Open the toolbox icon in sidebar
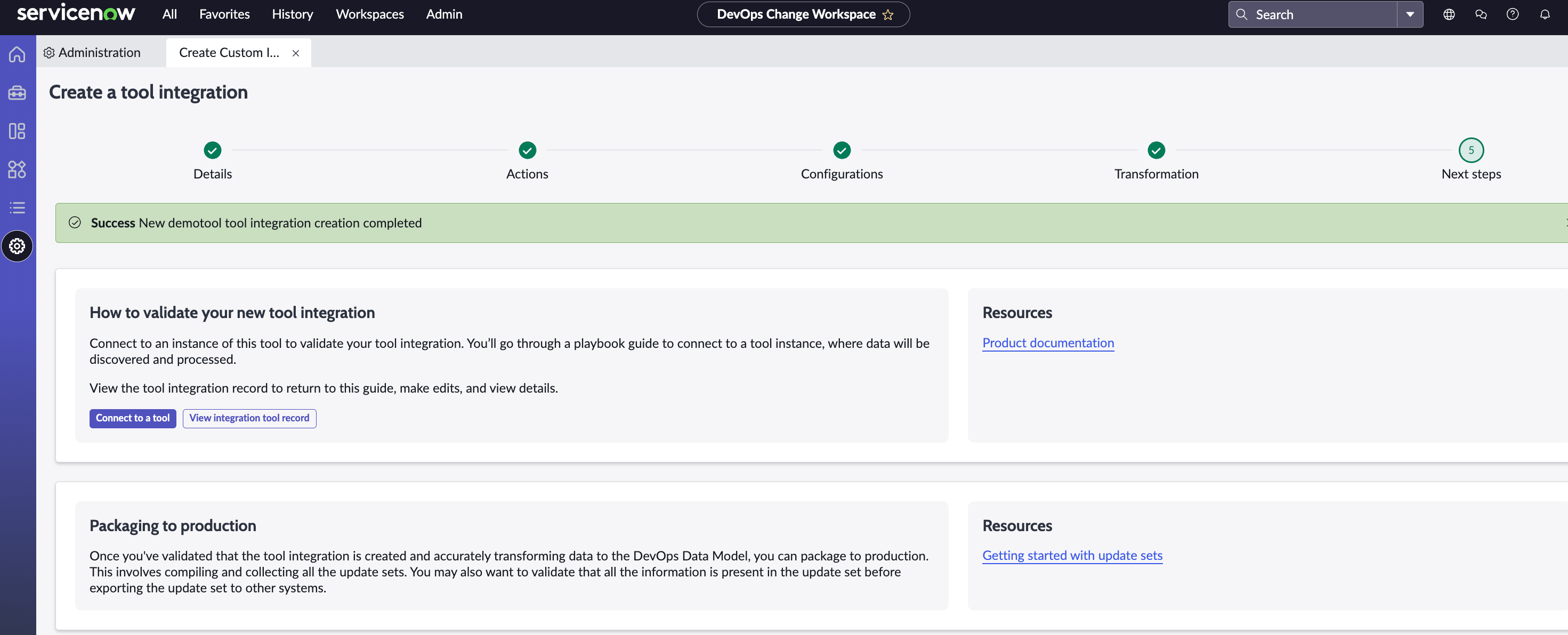The image size is (1568, 635). (17, 93)
